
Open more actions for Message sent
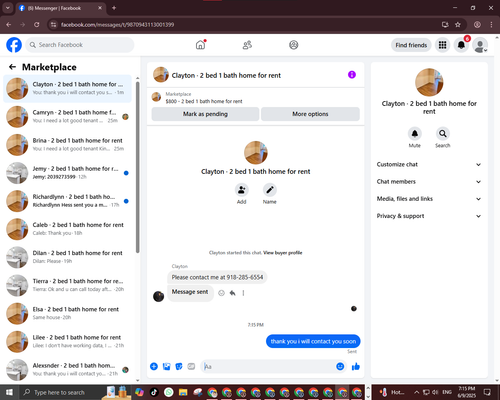pyautogui.click(x=243, y=293)
